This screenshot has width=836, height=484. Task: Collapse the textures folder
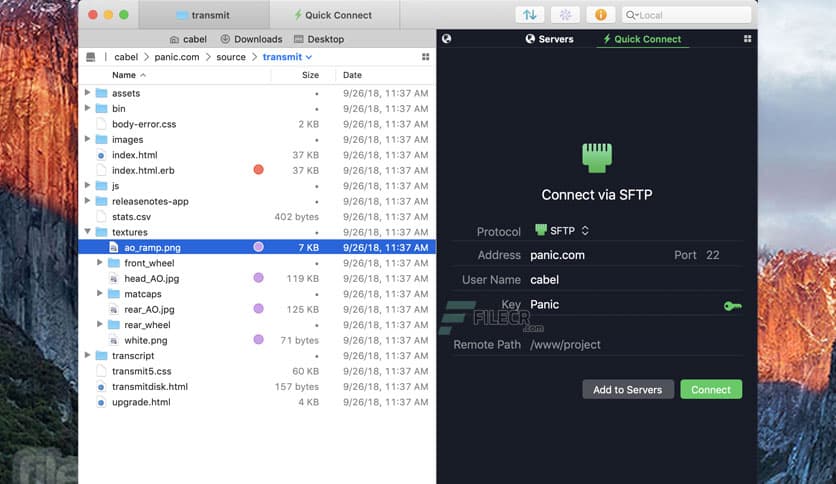88,232
